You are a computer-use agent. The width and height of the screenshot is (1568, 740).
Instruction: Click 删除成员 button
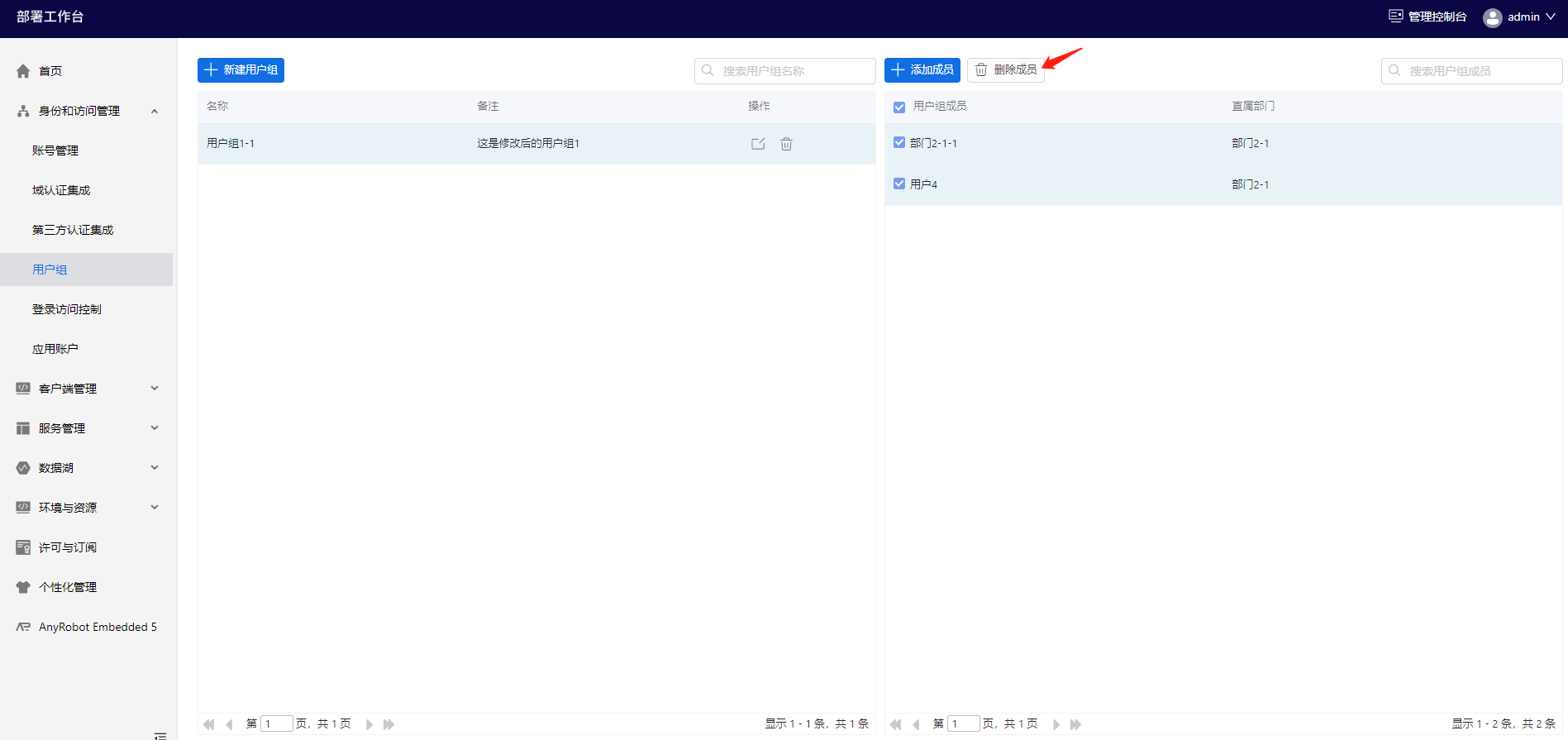tap(1006, 70)
